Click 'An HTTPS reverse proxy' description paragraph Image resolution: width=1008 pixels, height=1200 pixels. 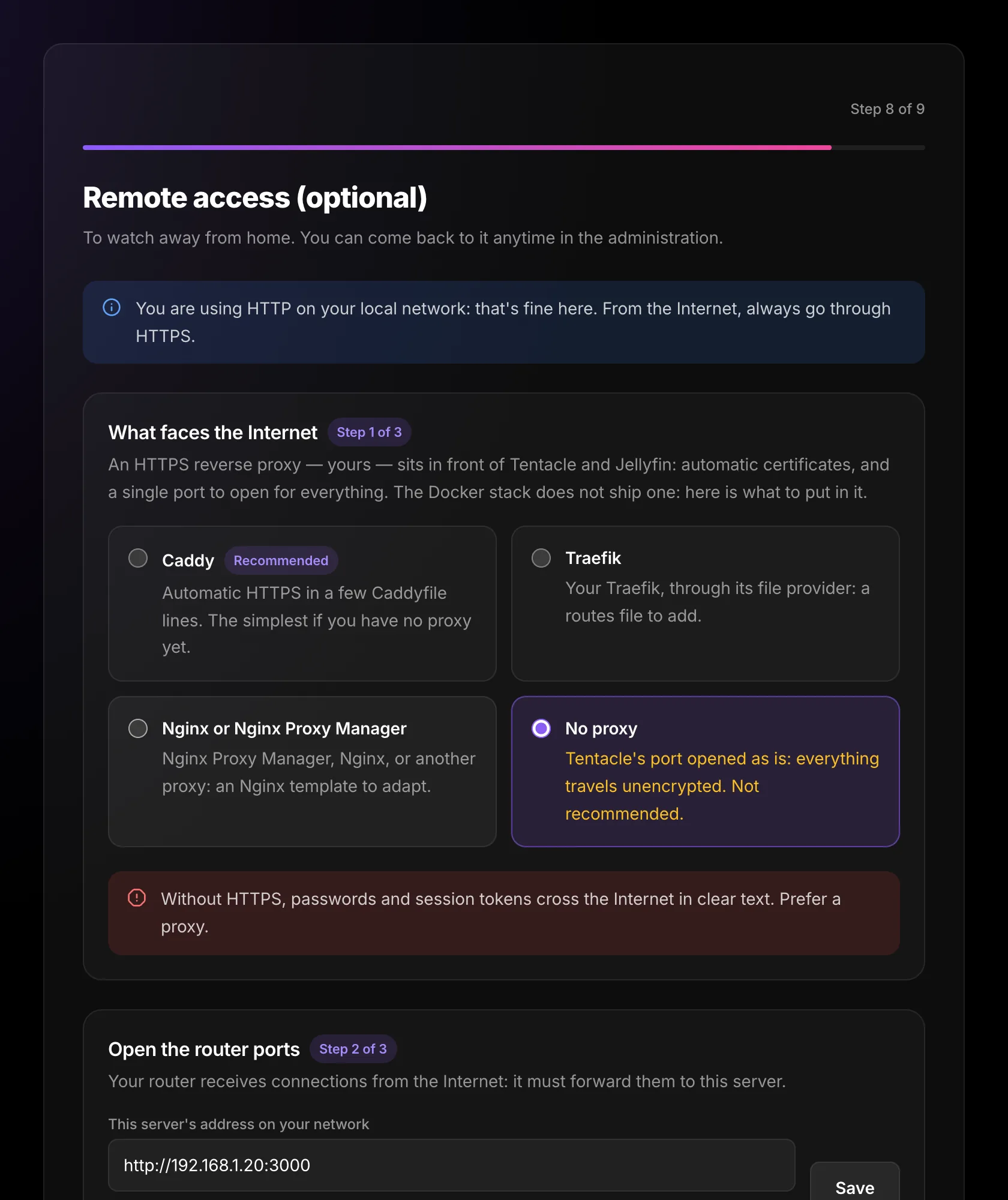[x=499, y=478]
